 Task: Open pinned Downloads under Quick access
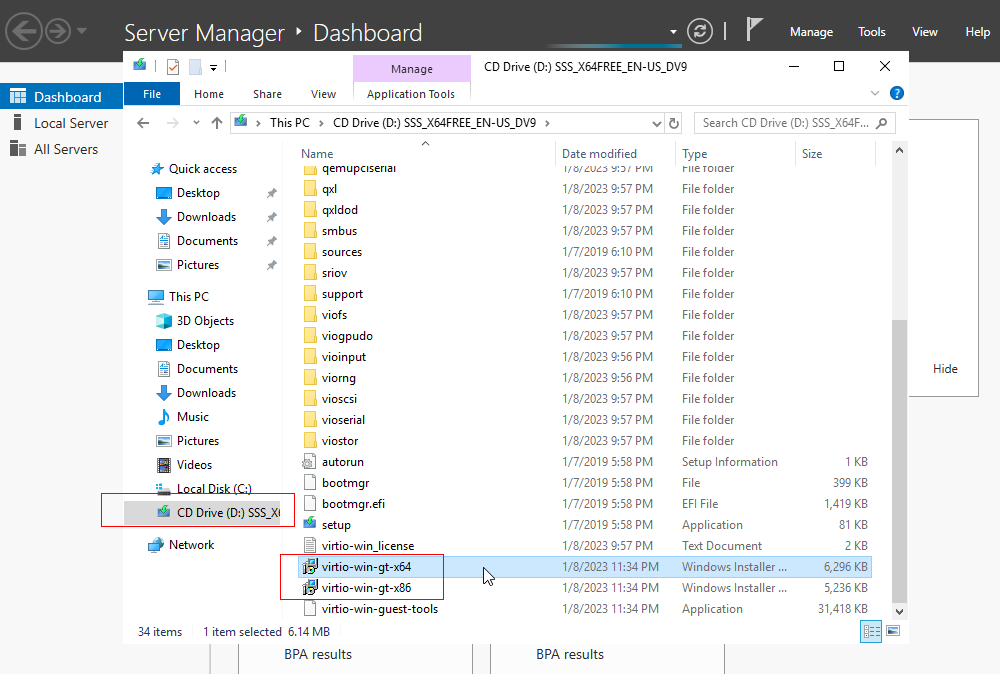[206, 217]
